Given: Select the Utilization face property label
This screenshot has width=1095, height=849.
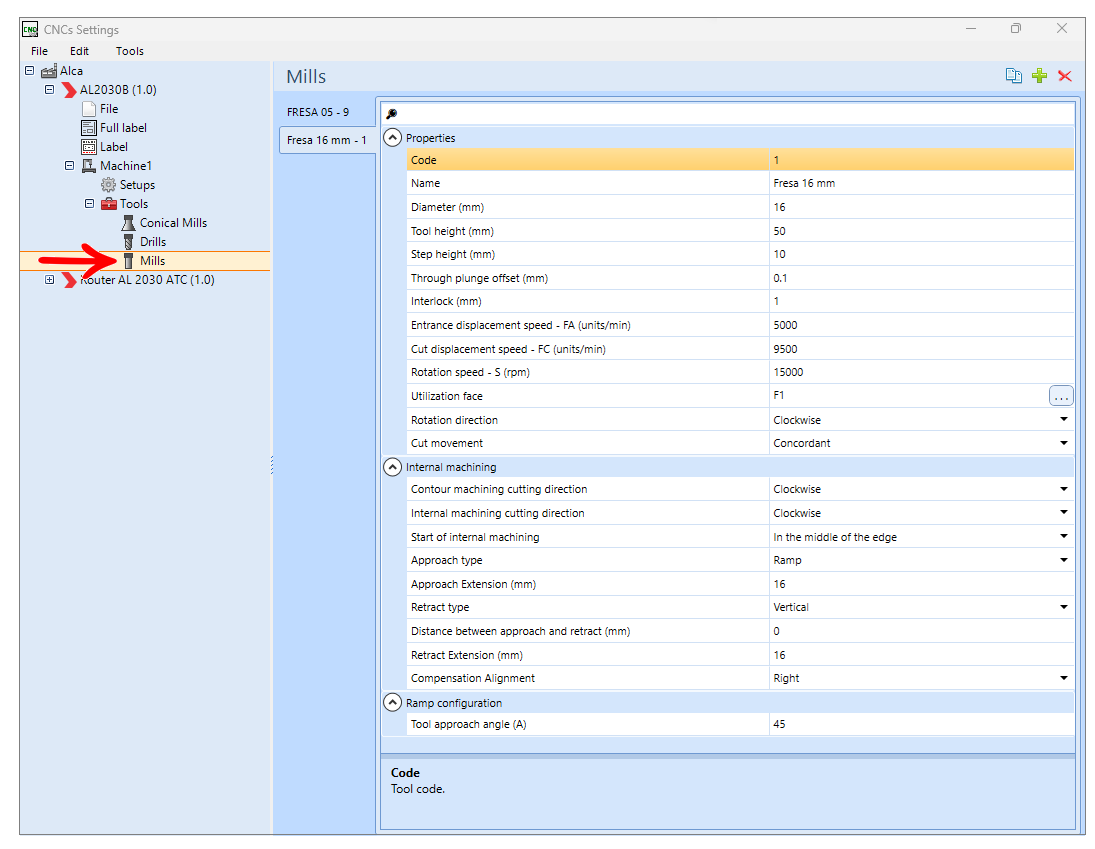Looking at the screenshot, I should [x=446, y=396].
